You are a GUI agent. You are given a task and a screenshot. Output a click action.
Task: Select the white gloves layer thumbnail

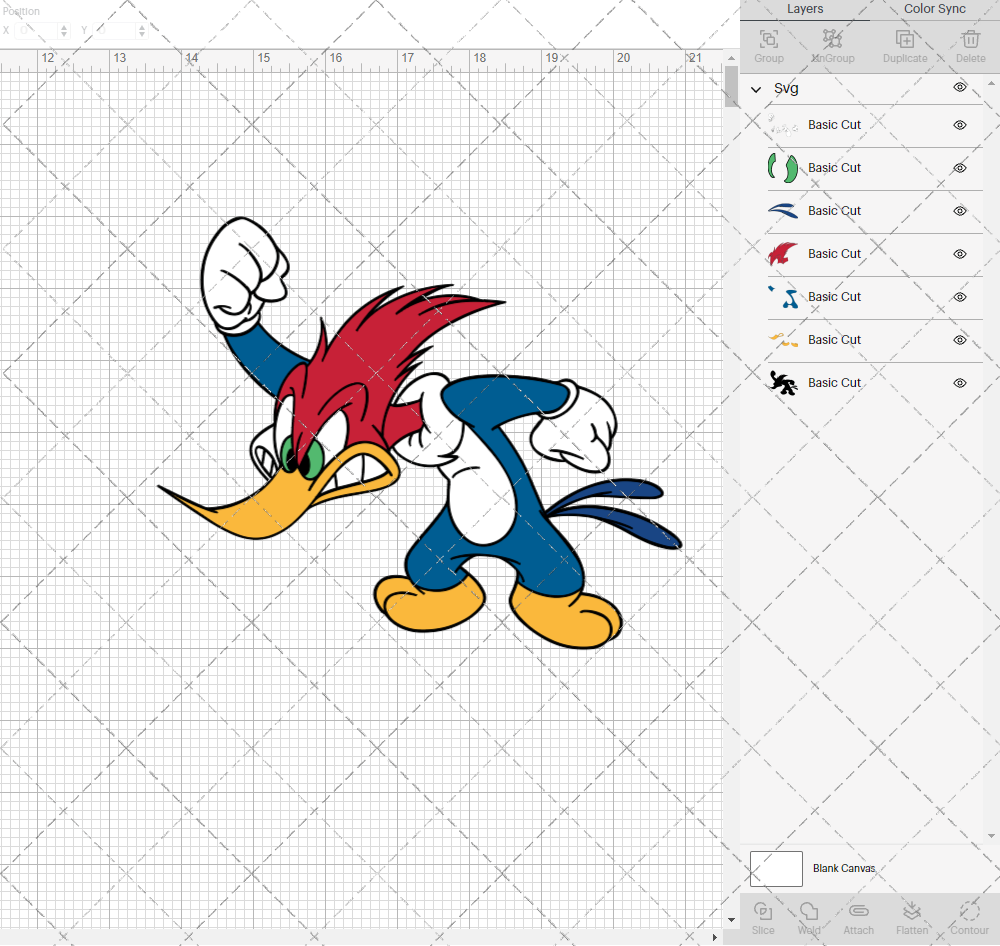(783, 125)
